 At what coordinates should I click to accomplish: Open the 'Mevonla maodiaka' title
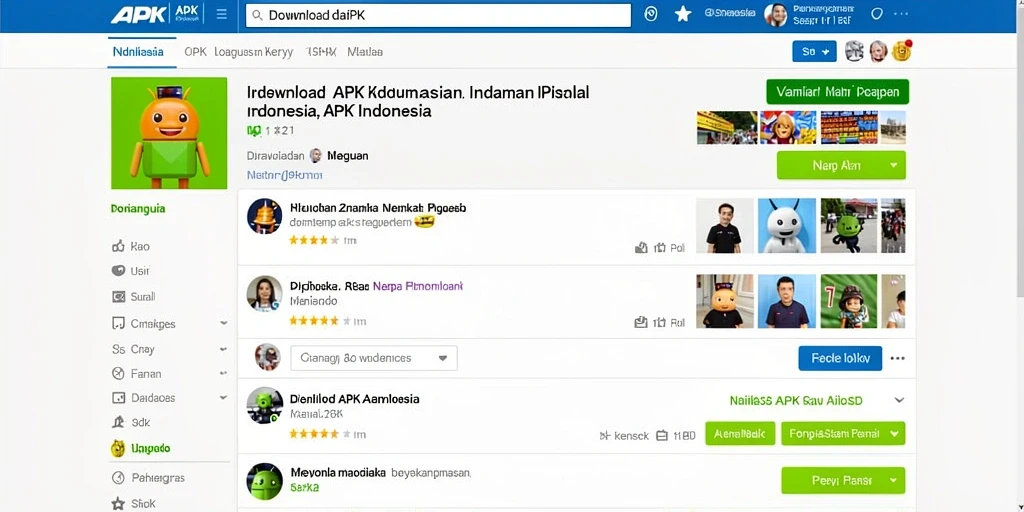tap(338, 472)
